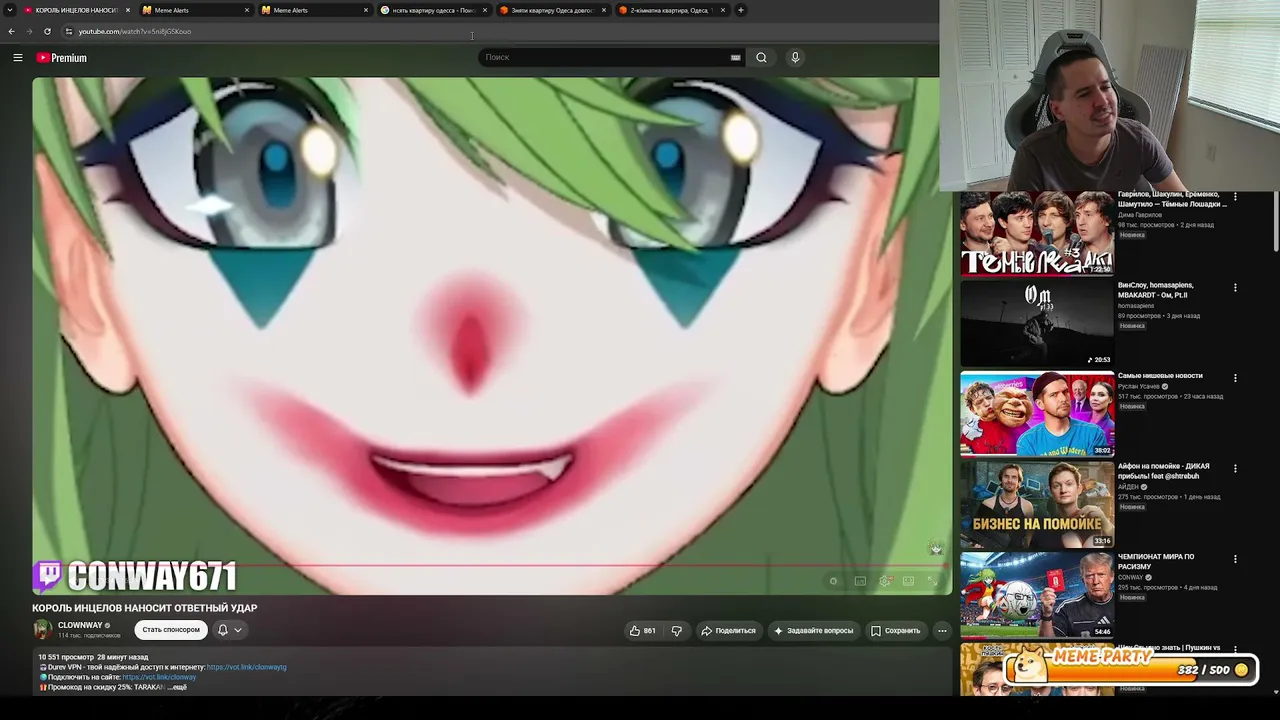Open Айфон на помойке video title
This screenshot has height=720, width=1280.
pyautogui.click(x=1164, y=471)
